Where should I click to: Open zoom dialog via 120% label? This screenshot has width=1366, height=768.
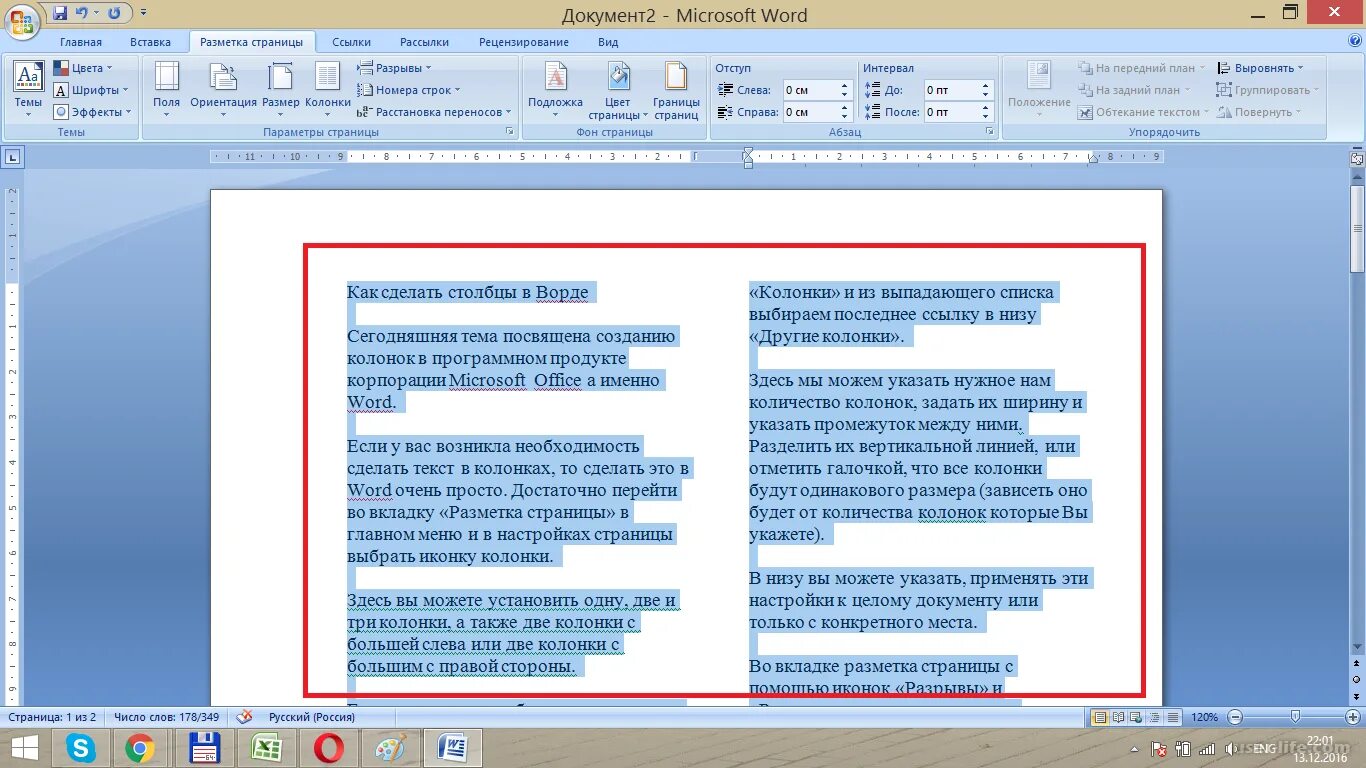pyautogui.click(x=1205, y=717)
